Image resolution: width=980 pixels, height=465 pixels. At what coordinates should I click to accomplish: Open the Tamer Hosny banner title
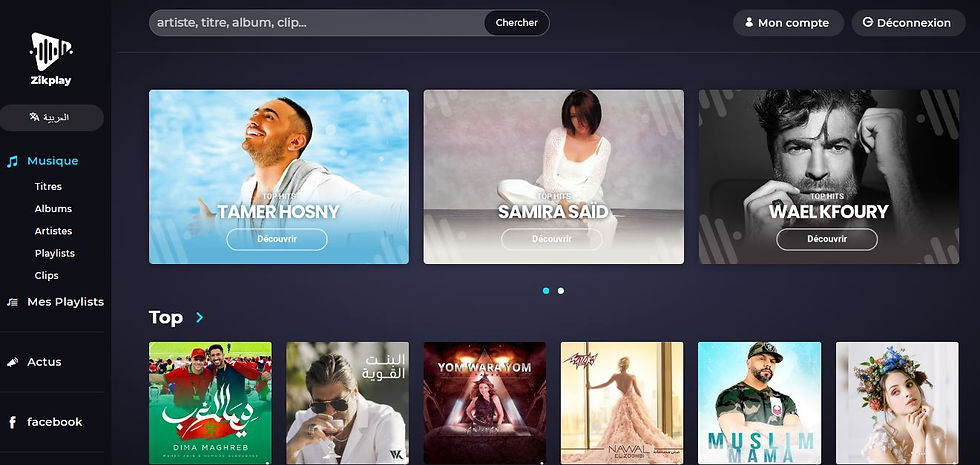click(278, 212)
